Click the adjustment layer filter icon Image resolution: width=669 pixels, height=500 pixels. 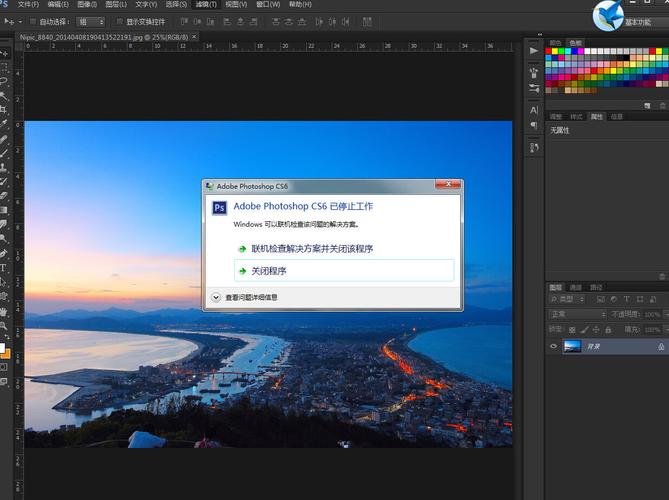tap(614, 299)
